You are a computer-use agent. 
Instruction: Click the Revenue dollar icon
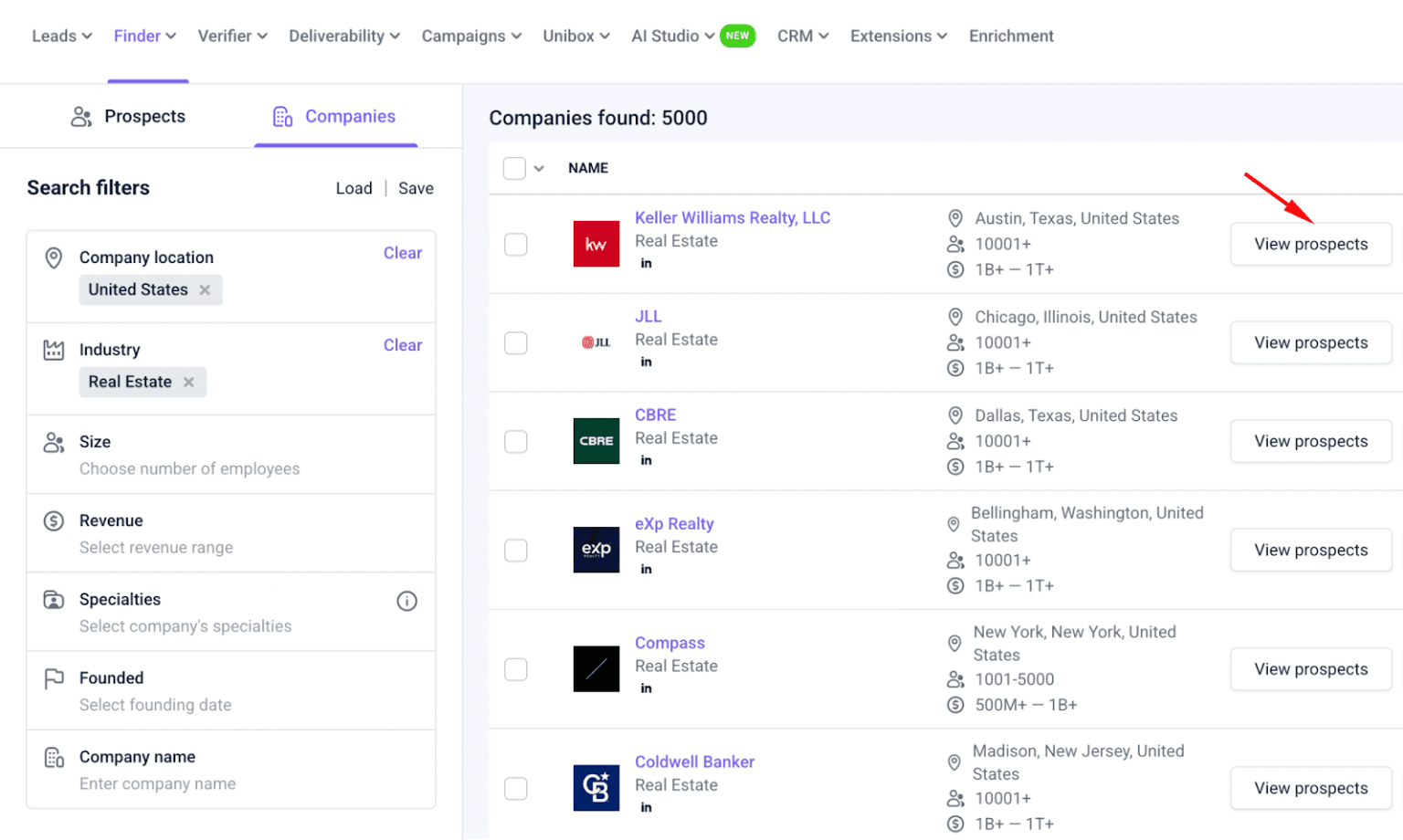(54, 521)
